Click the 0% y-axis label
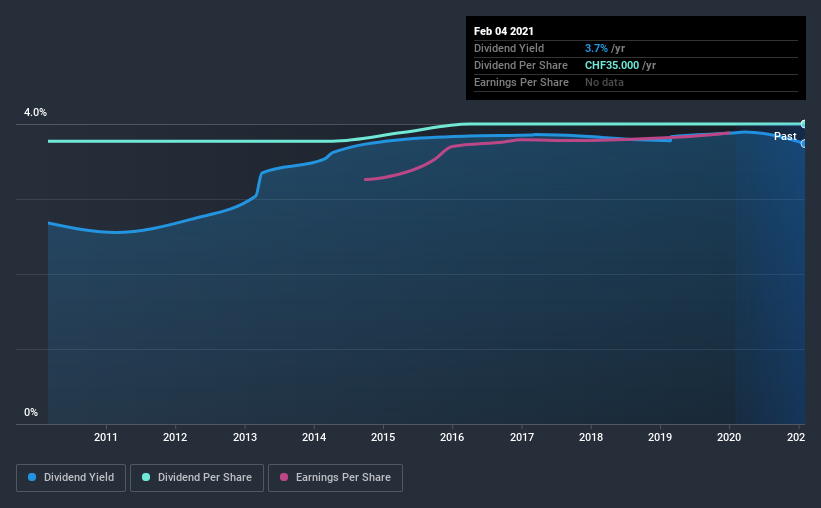Image resolution: width=821 pixels, height=508 pixels. (x=31, y=413)
